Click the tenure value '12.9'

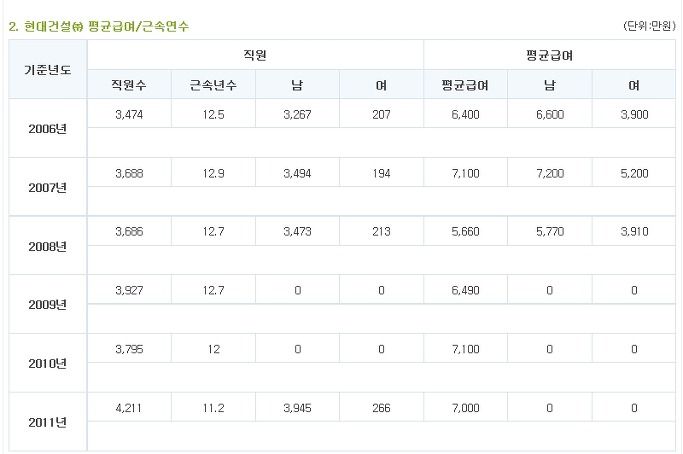pyautogui.click(x=213, y=173)
